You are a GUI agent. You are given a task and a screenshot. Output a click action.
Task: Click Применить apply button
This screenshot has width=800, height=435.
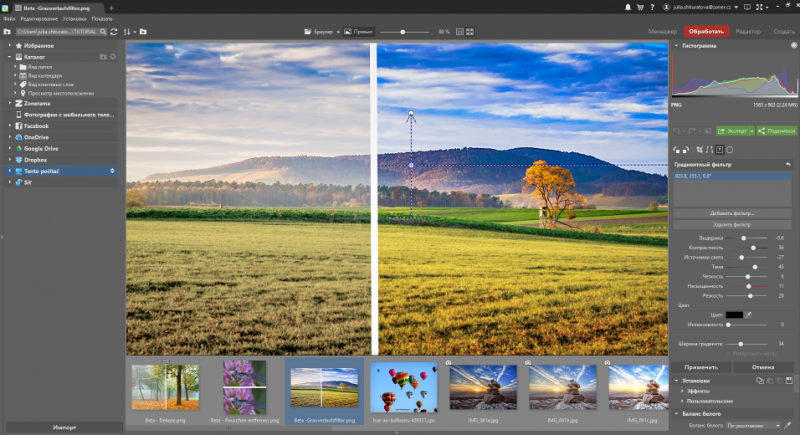pyautogui.click(x=701, y=367)
